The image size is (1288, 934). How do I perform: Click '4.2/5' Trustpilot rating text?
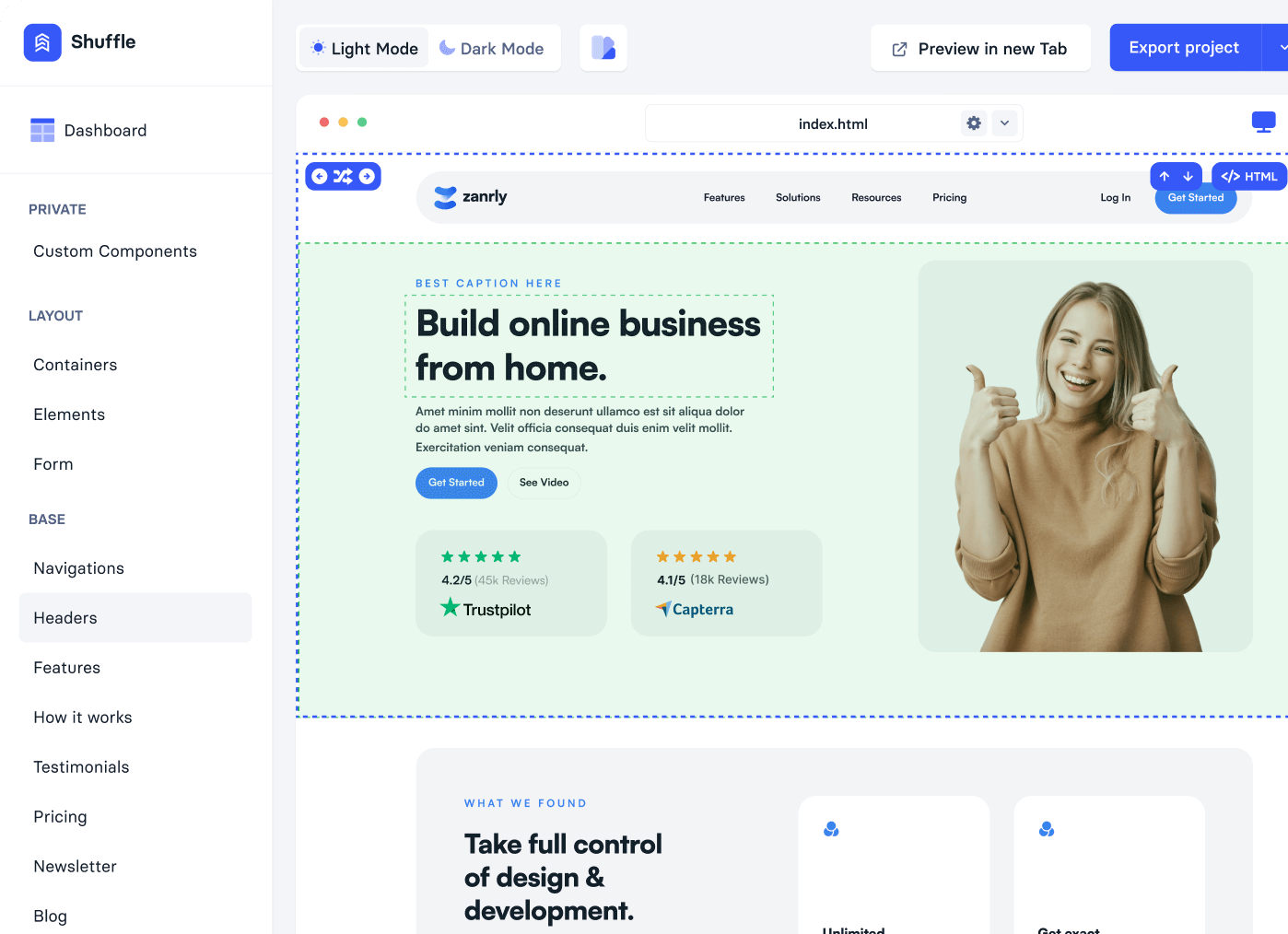(x=456, y=580)
